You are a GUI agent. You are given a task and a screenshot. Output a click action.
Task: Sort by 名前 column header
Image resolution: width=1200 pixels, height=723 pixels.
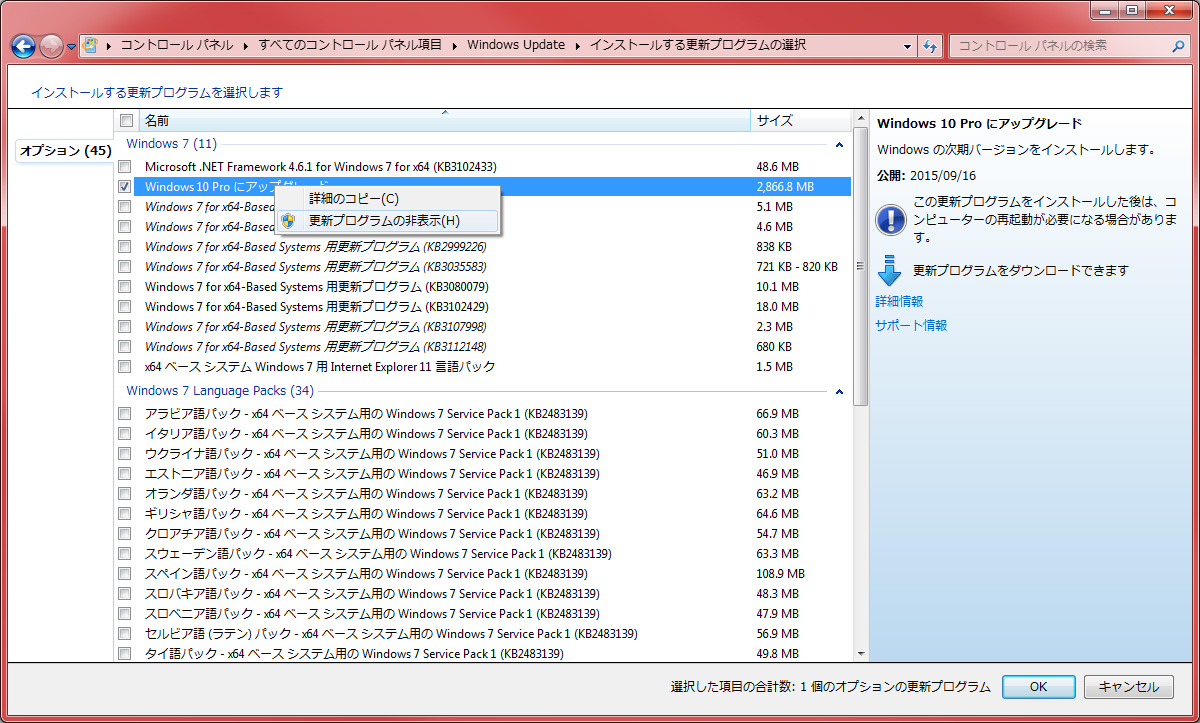[x=445, y=121]
